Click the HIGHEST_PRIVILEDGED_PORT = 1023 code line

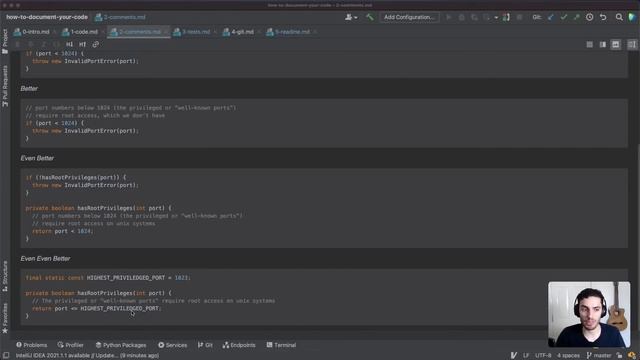pos(108,278)
